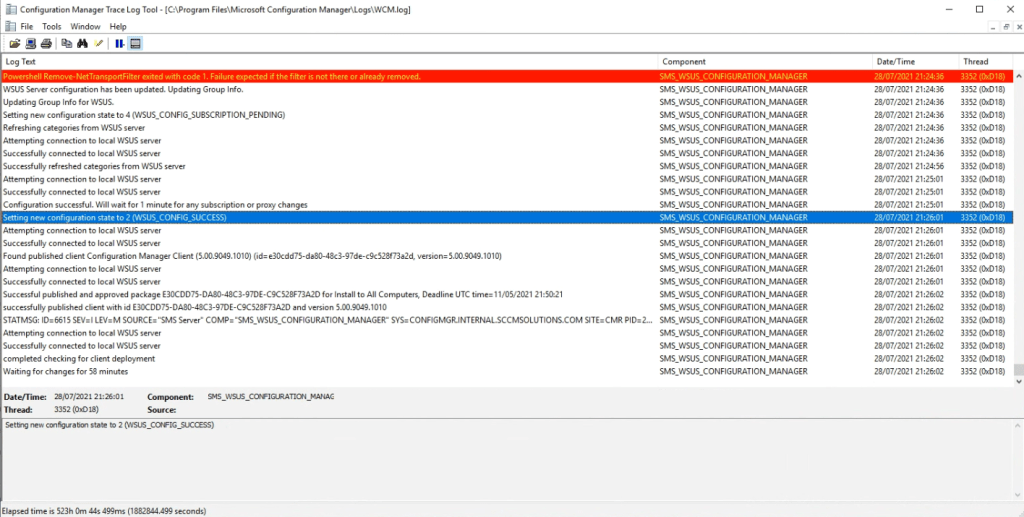Viewport: 1024px width, 517px height.
Task: Toggle the Show/Hide Details pane icon
Action: click(x=135, y=43)
